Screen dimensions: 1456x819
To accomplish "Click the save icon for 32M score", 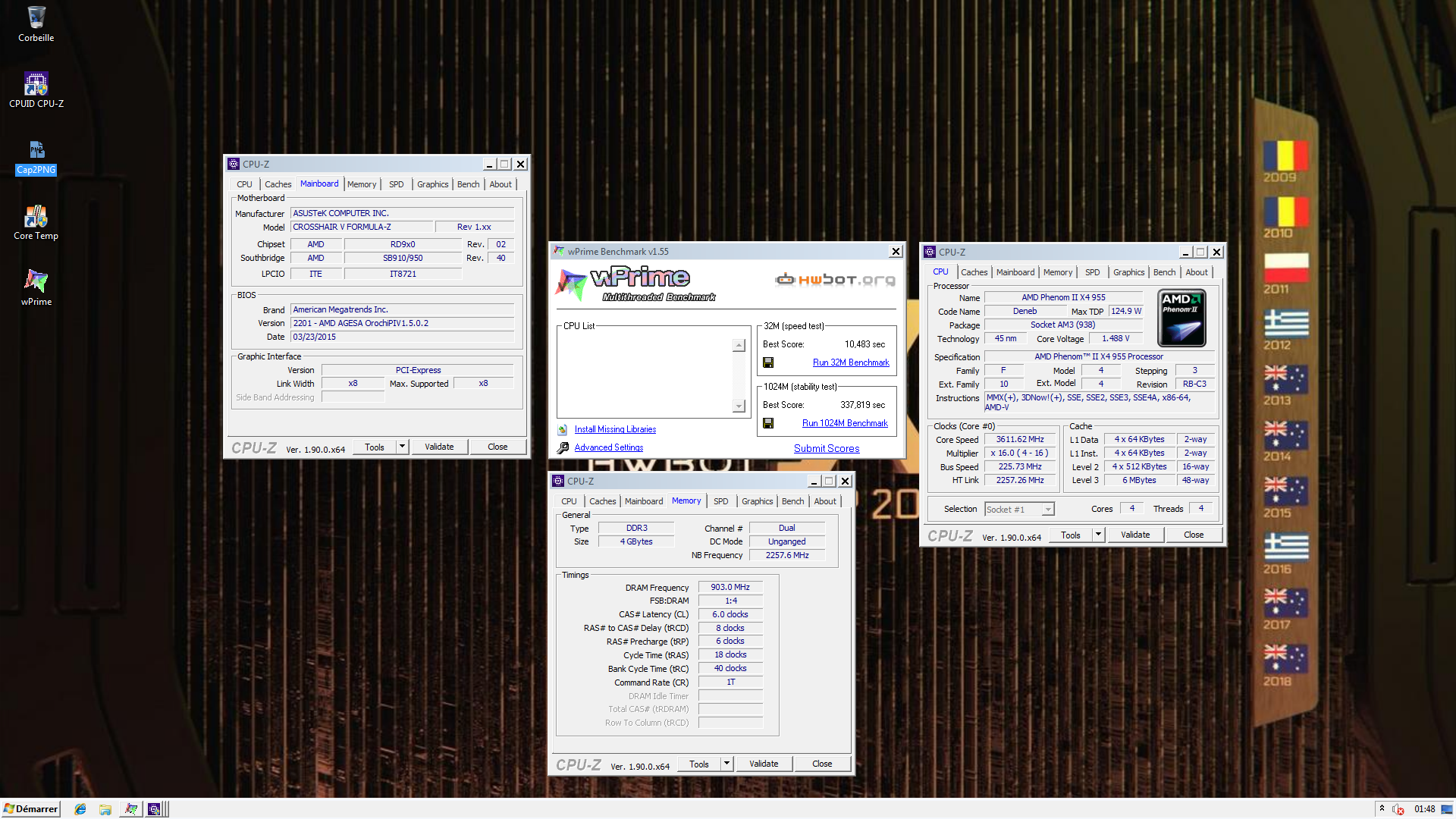I will point(768,362).
